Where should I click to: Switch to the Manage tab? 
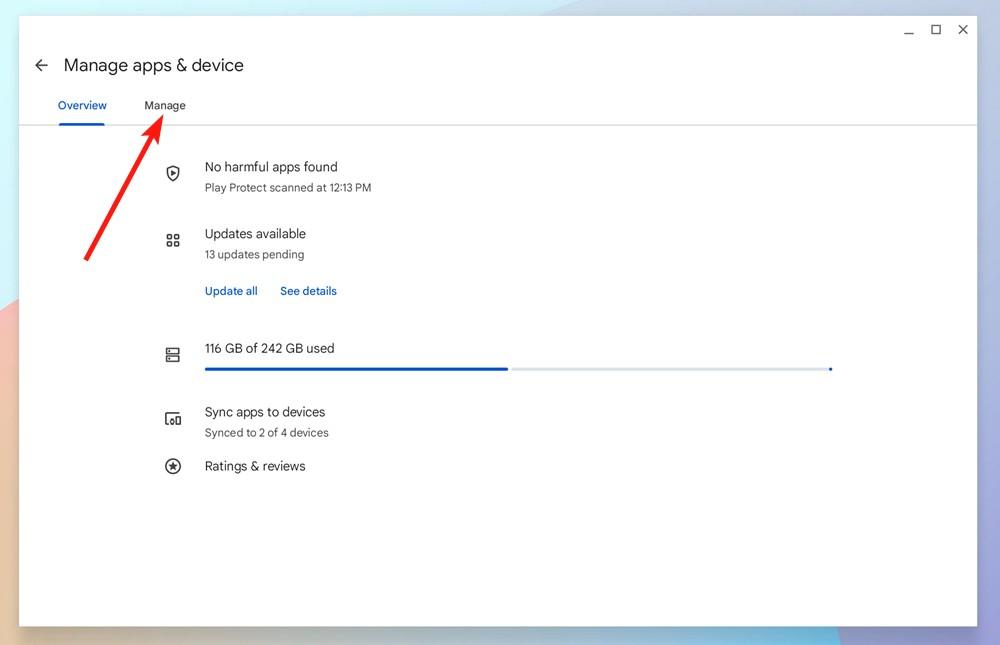[x=165, y=105]
